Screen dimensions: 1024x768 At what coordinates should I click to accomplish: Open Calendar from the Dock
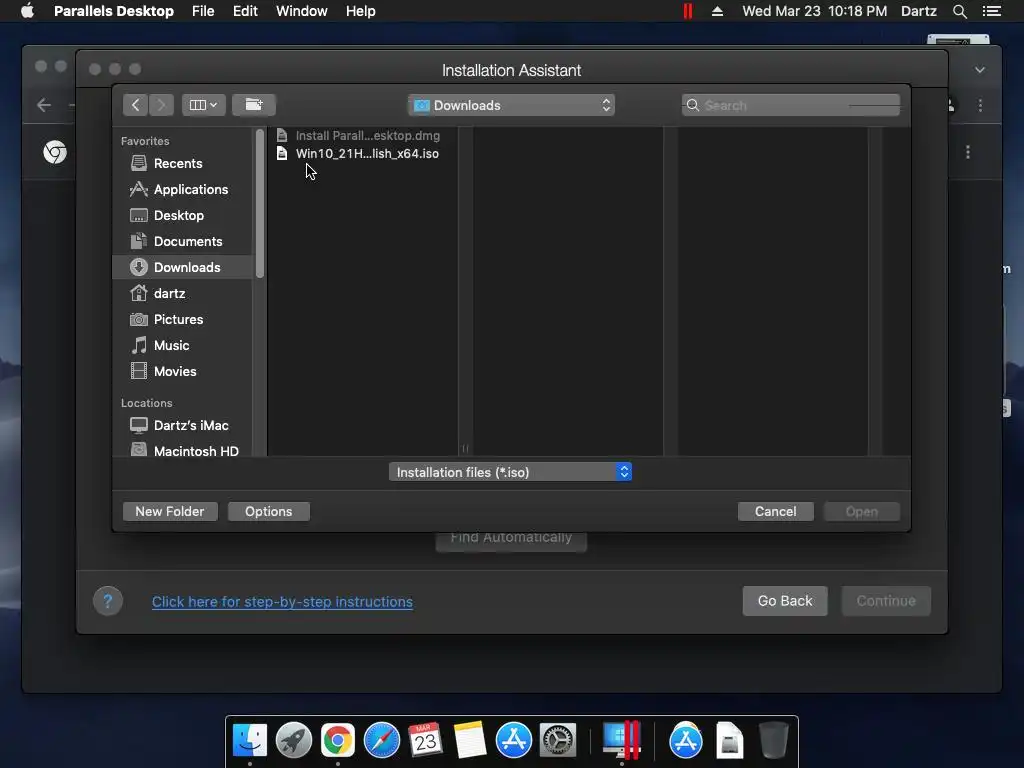[425, 741]
